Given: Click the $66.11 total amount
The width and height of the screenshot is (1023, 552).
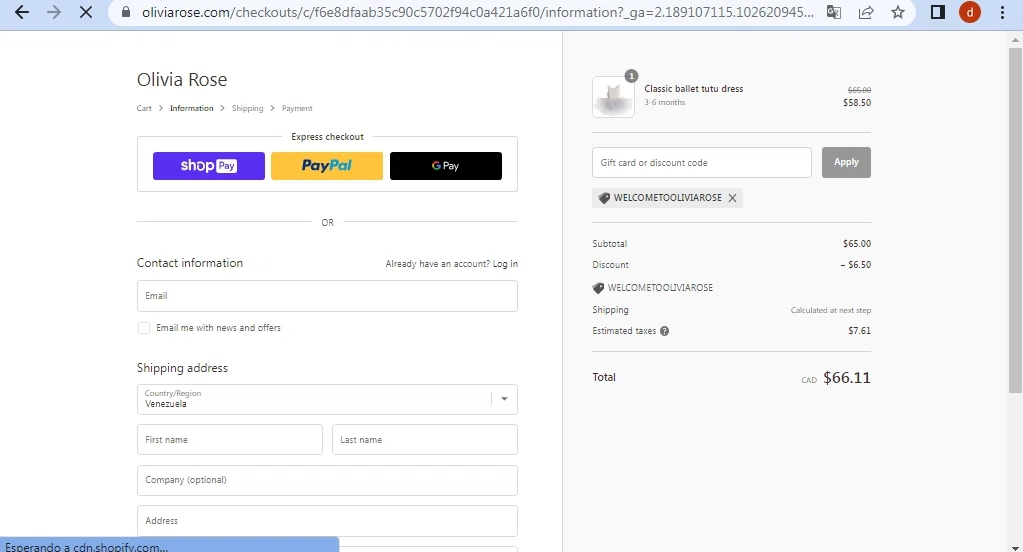Looking at the screenshot, I should point(847,378).
